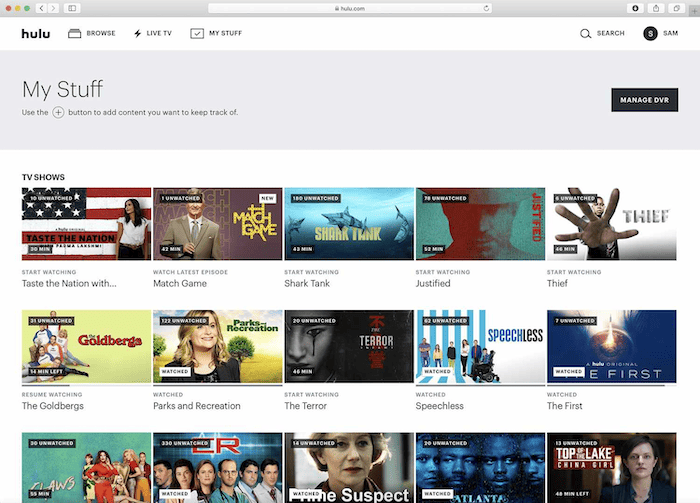
Task: Open the Justified thumbnail
Action: coord(480,224)
